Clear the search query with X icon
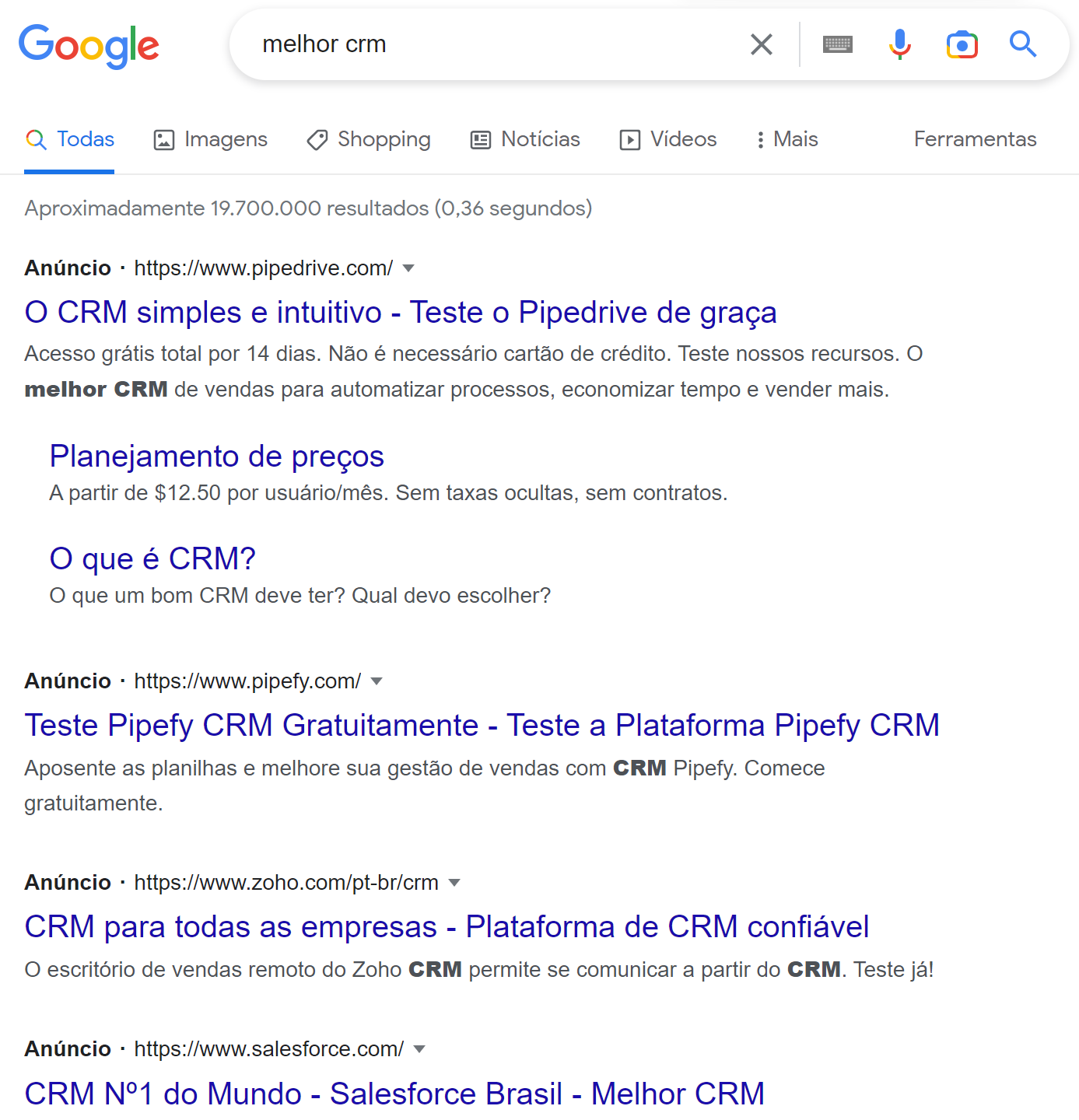Image resolution: width=1079 pixels, height=1120 pixels. [762, 44]
